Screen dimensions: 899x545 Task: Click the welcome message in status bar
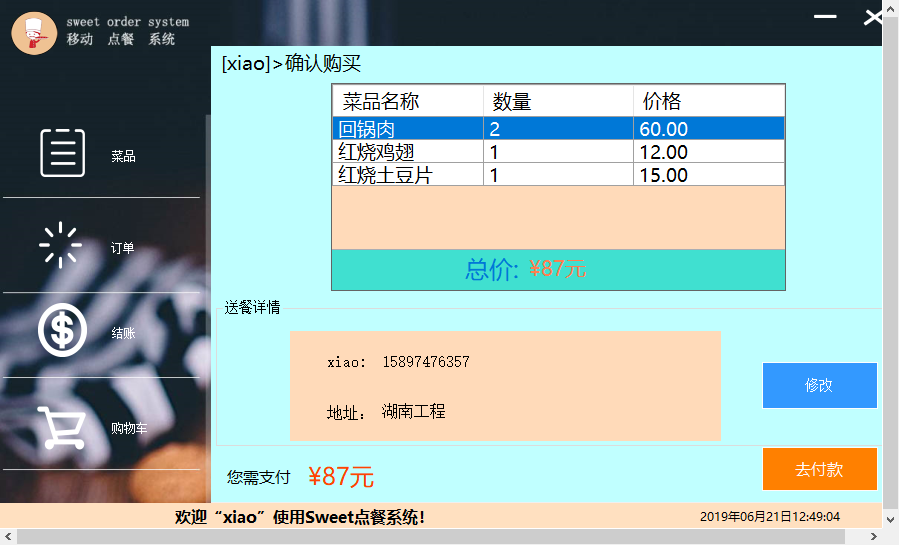[x=299, y=517]
